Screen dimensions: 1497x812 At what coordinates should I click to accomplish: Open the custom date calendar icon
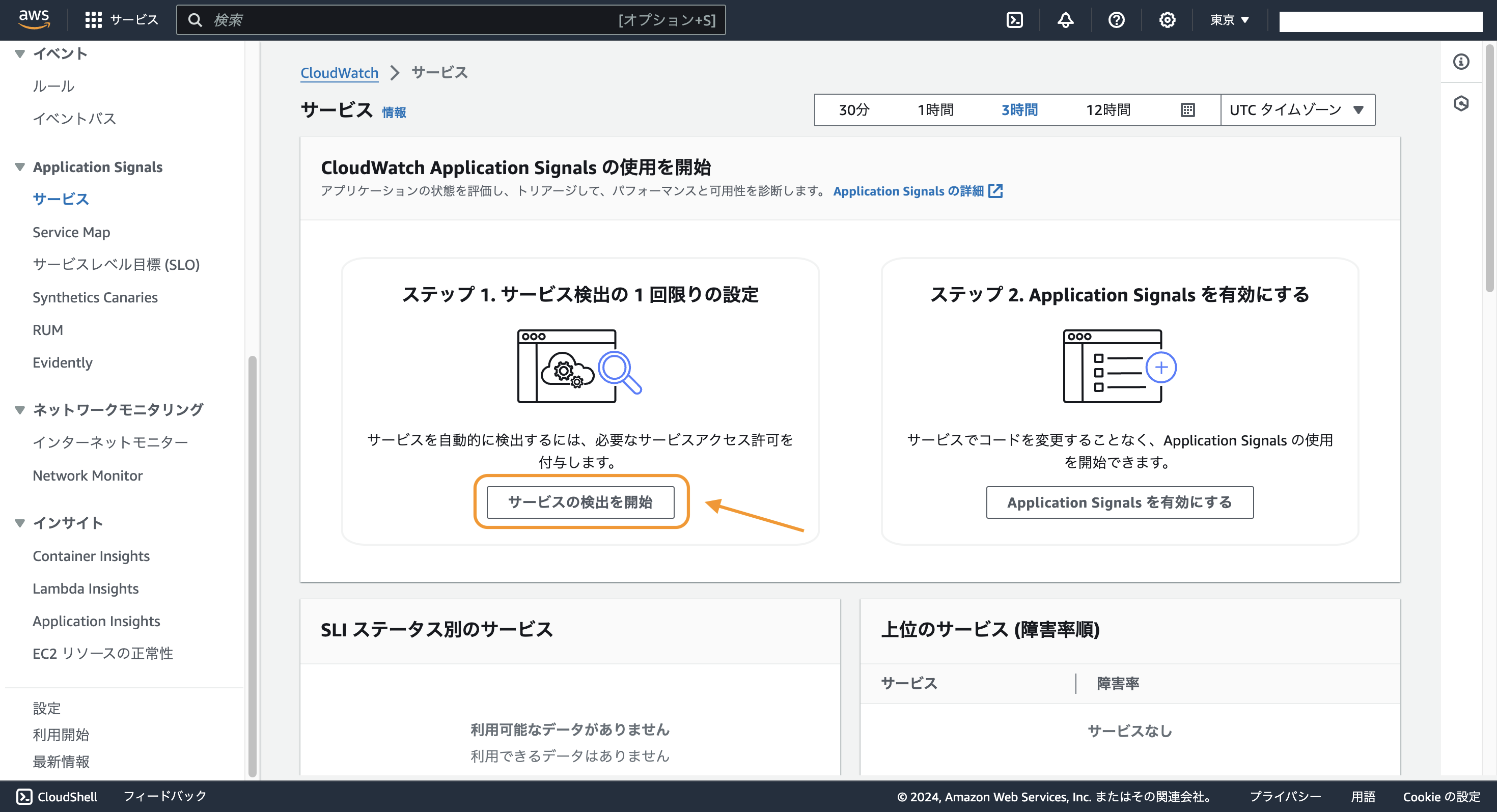pos(1187,110)
